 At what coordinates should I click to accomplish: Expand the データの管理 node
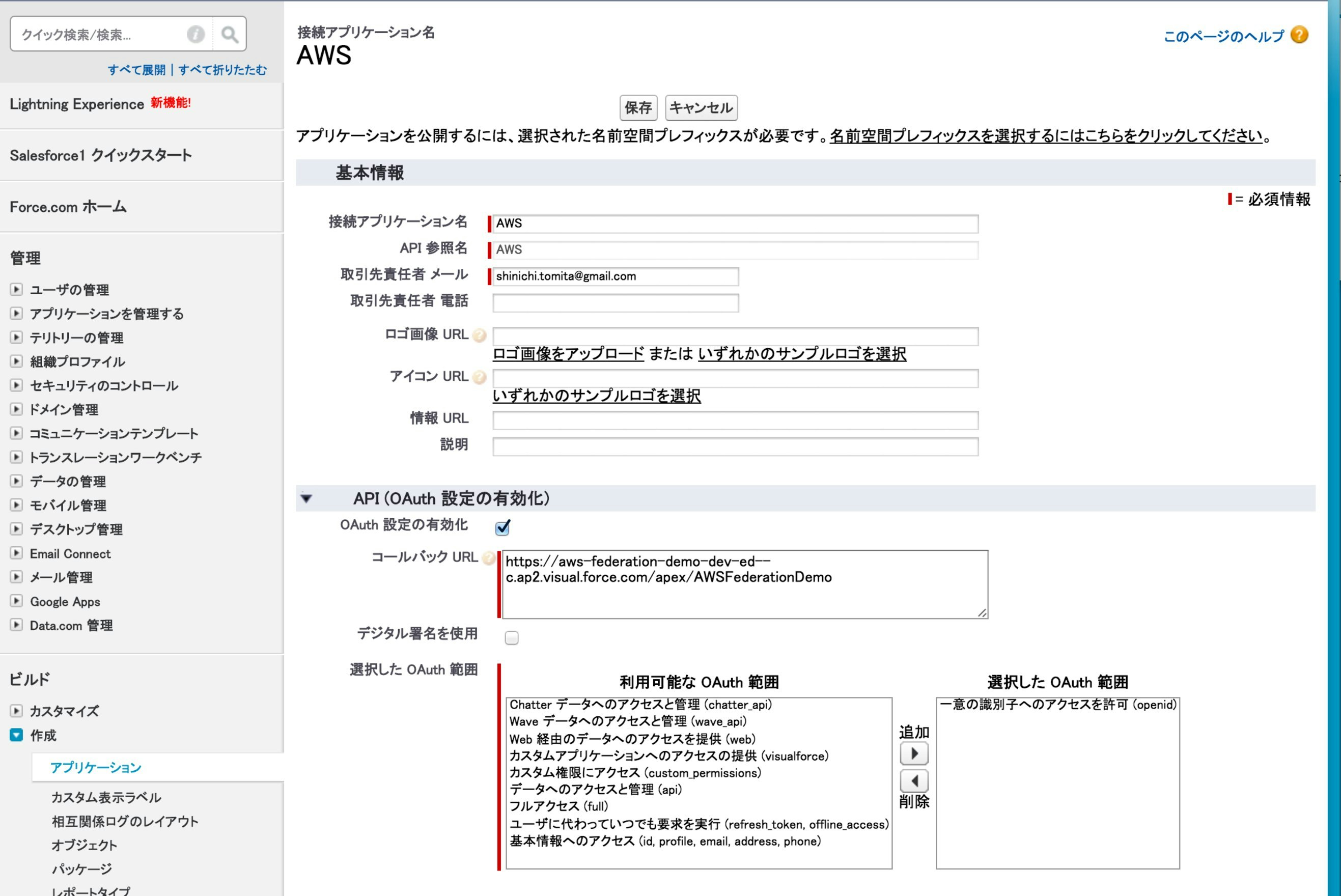[x=16, y=481]
